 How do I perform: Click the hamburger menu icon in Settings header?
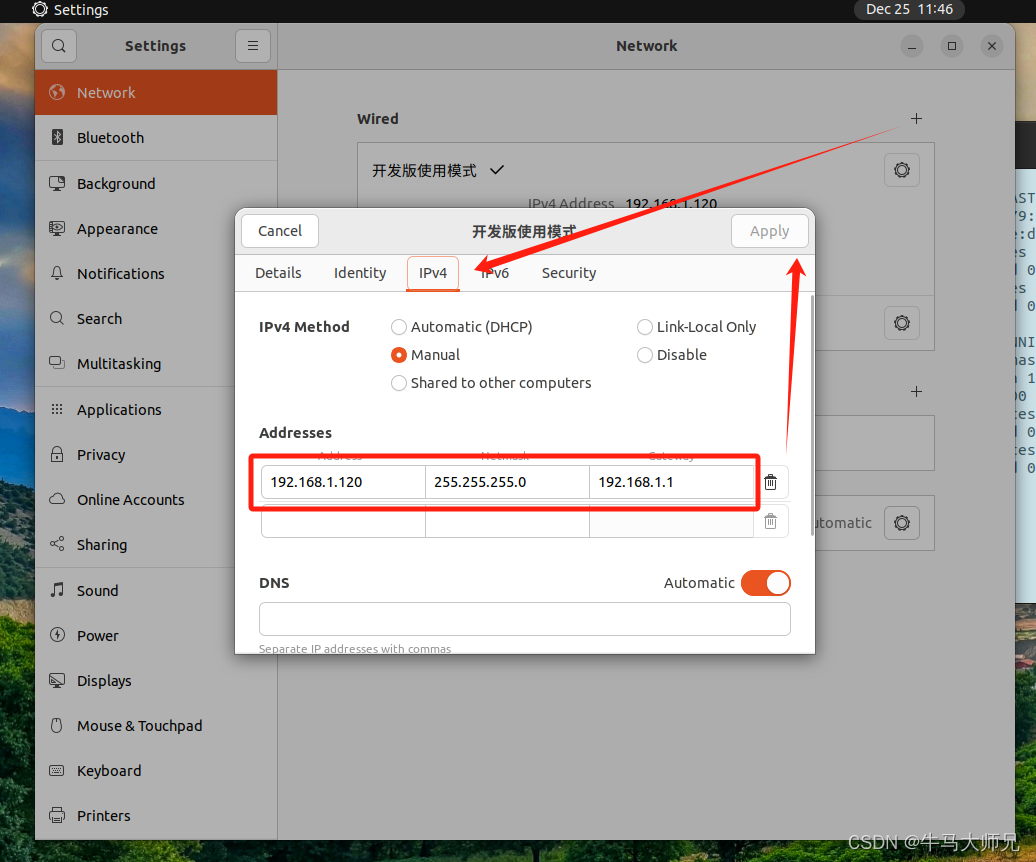(252, 45)
